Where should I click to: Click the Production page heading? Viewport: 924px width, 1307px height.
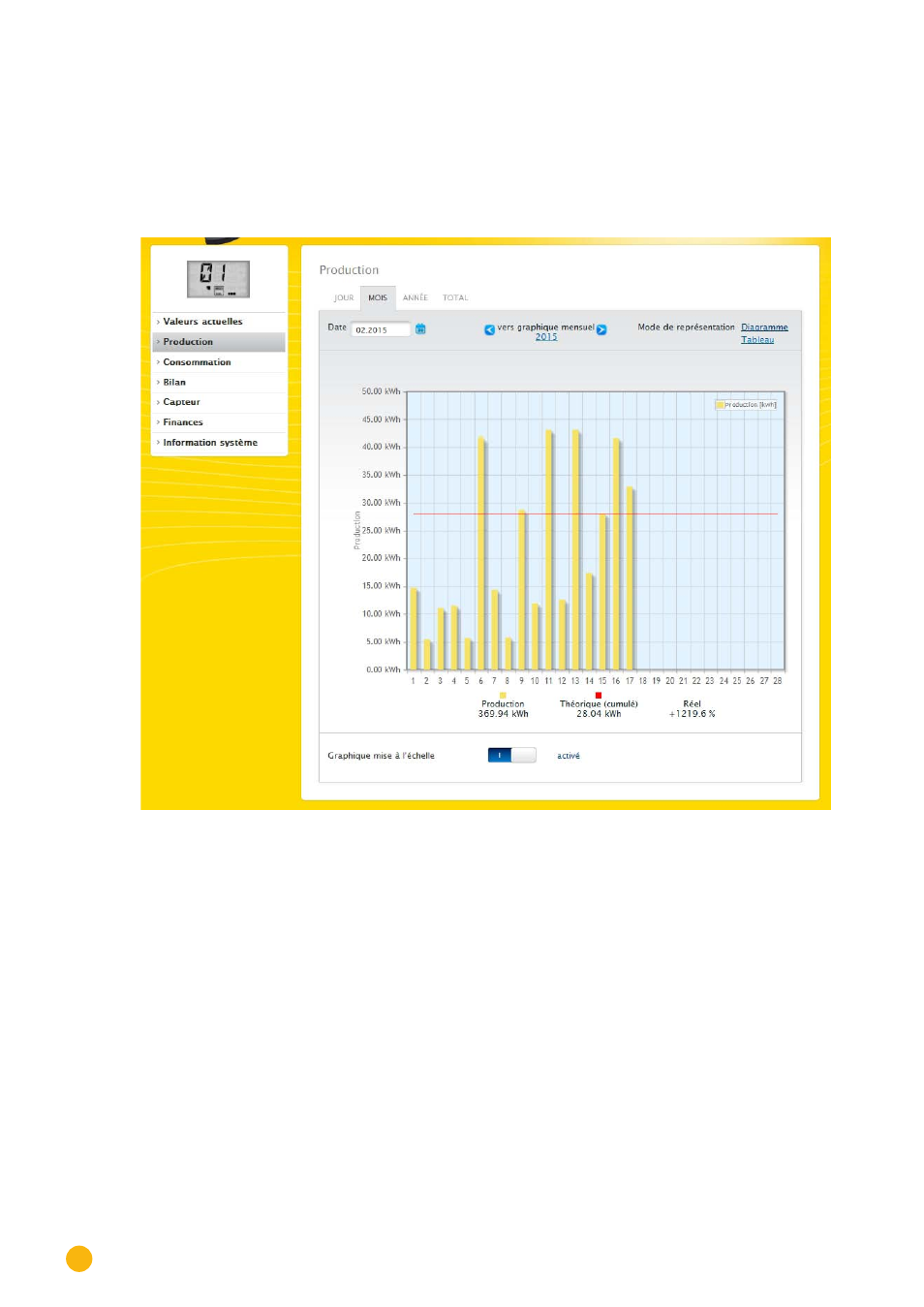point(349,270)
